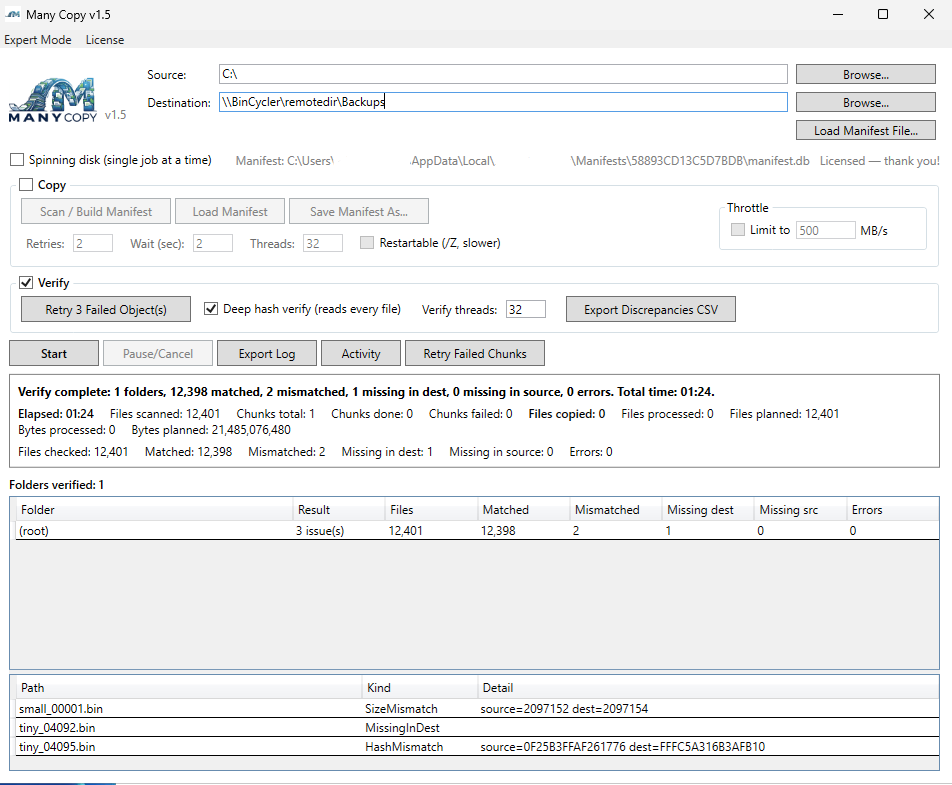This screenshot has height=785, width=952.
Task: Browse for the Source folder
Action: 865,75
